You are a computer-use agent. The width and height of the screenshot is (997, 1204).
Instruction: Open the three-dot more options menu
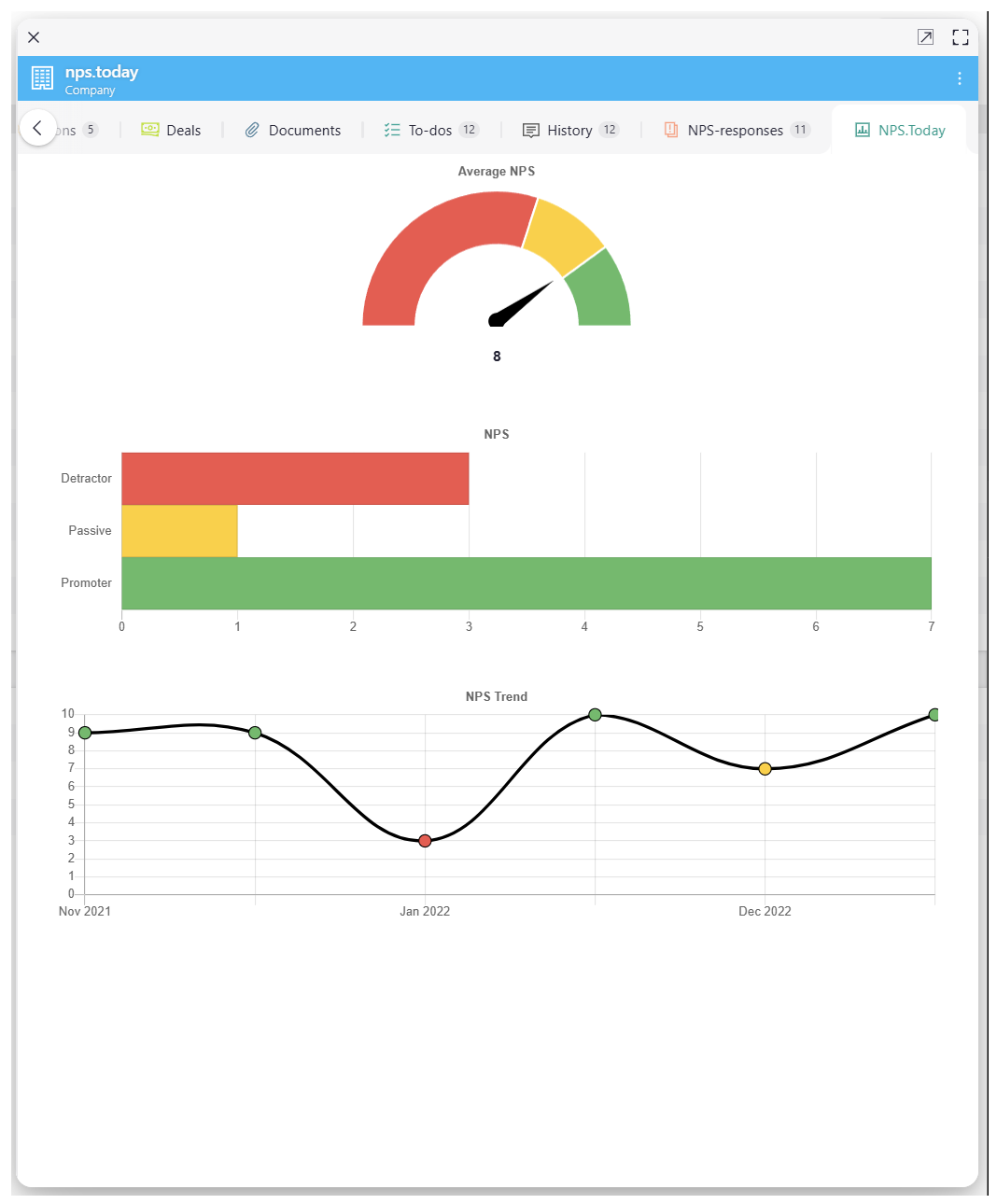pyautogui.click(x=959, y=78)
